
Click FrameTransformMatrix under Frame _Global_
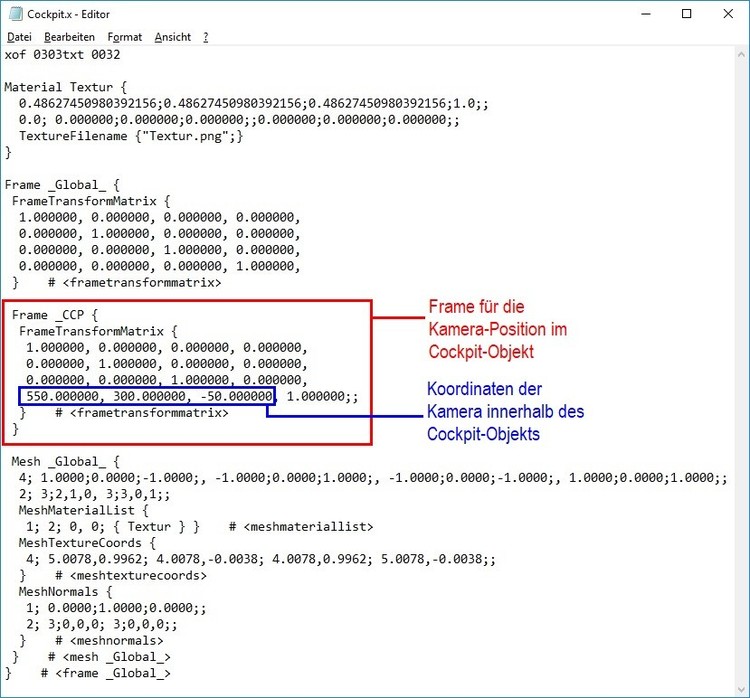coord(91,201)
